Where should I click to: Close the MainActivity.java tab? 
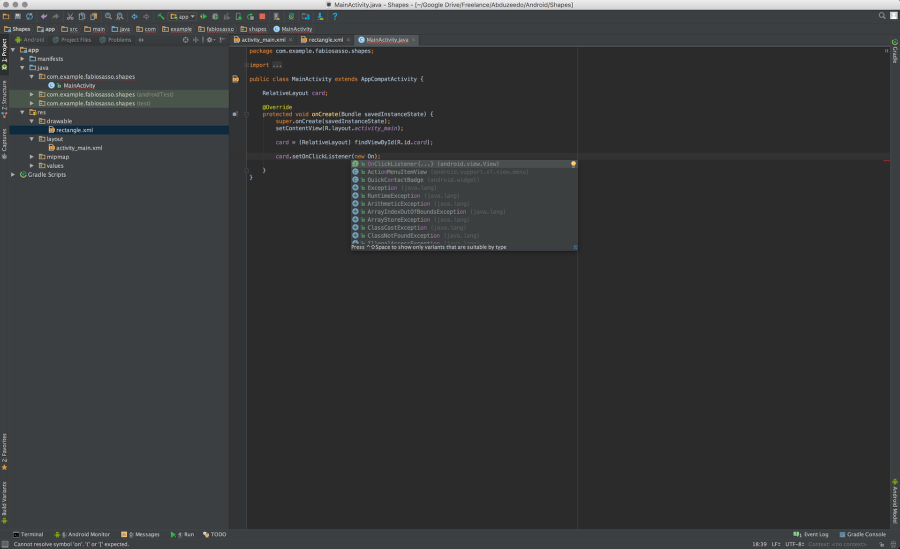click(413, 40)
